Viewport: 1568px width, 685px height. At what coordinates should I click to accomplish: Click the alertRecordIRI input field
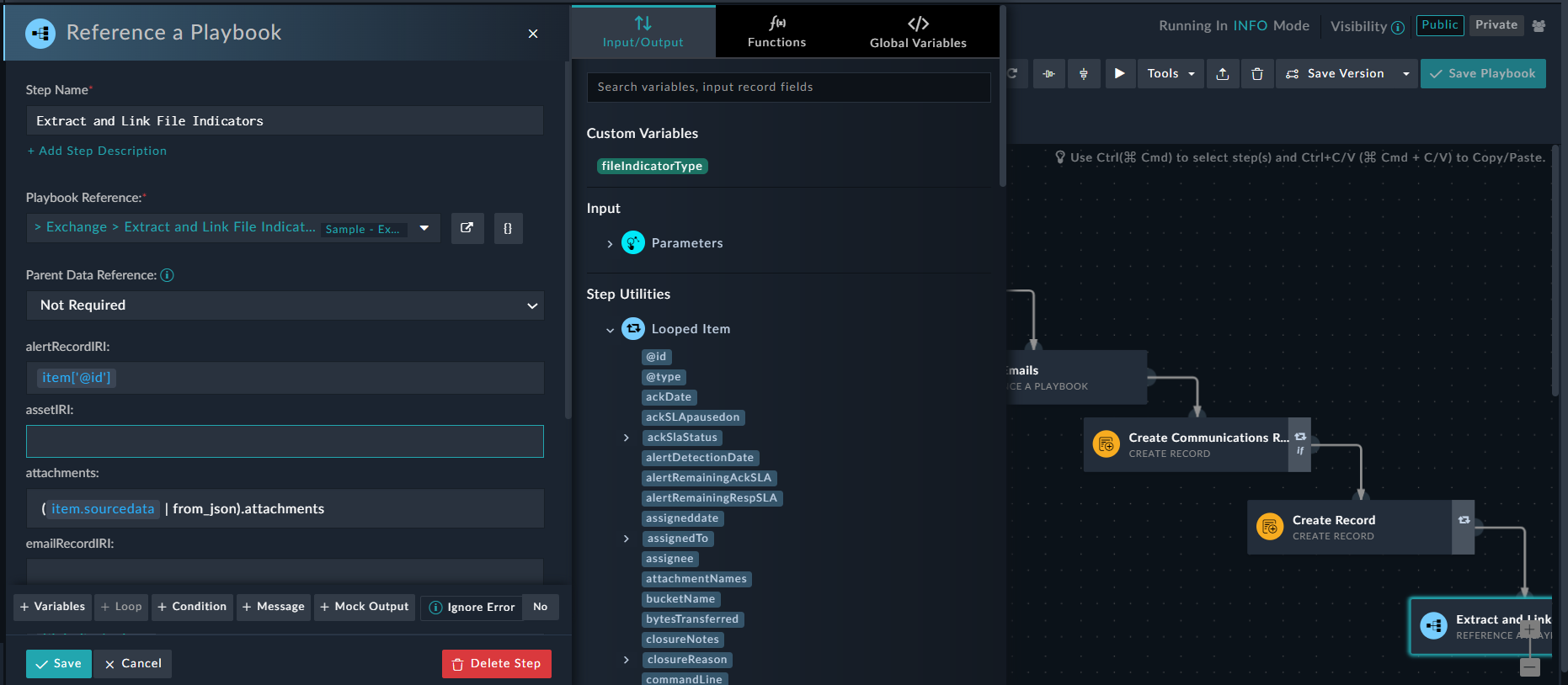[x=285, y=378]
